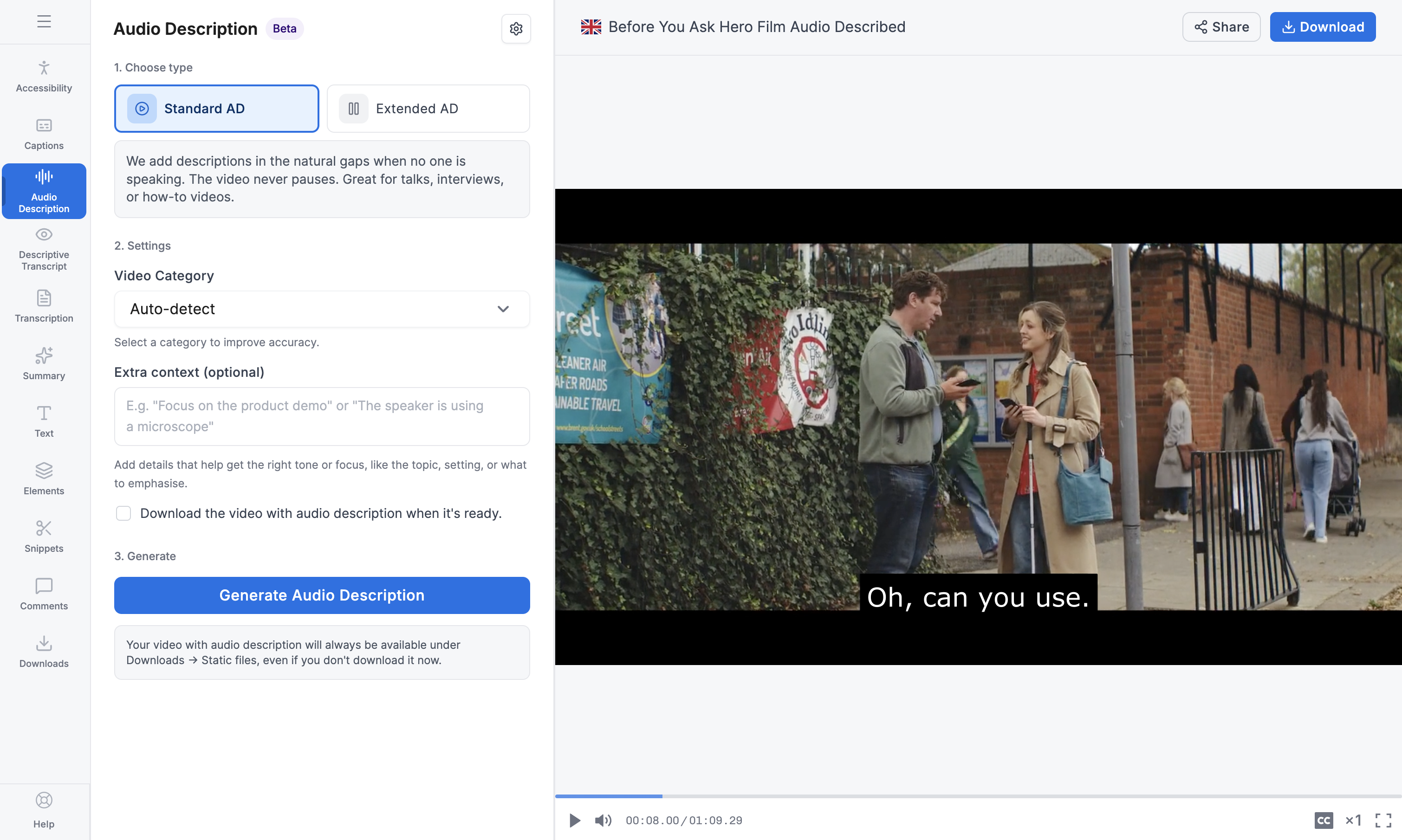Viewport: 1402px width, 840px height.
Task: Switch to the Downloads section
Action: click(44, 651)
